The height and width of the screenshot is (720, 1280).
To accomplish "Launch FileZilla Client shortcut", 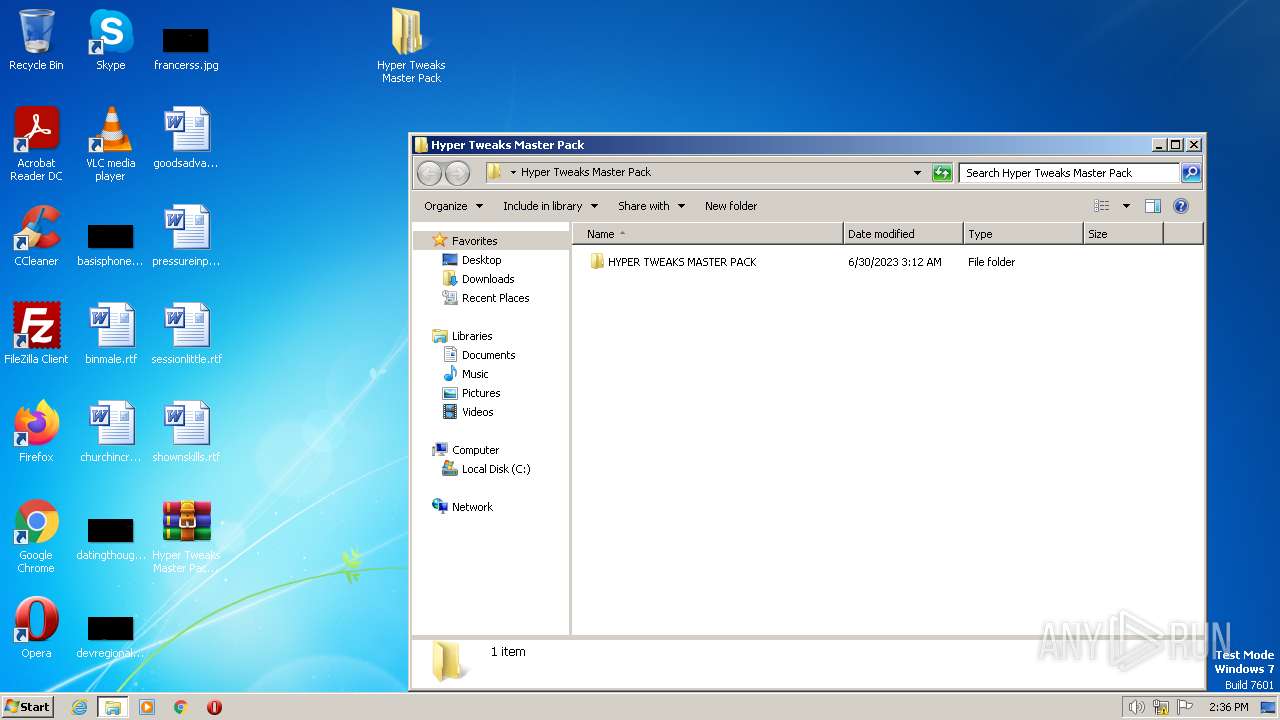I will click(36, 334).
